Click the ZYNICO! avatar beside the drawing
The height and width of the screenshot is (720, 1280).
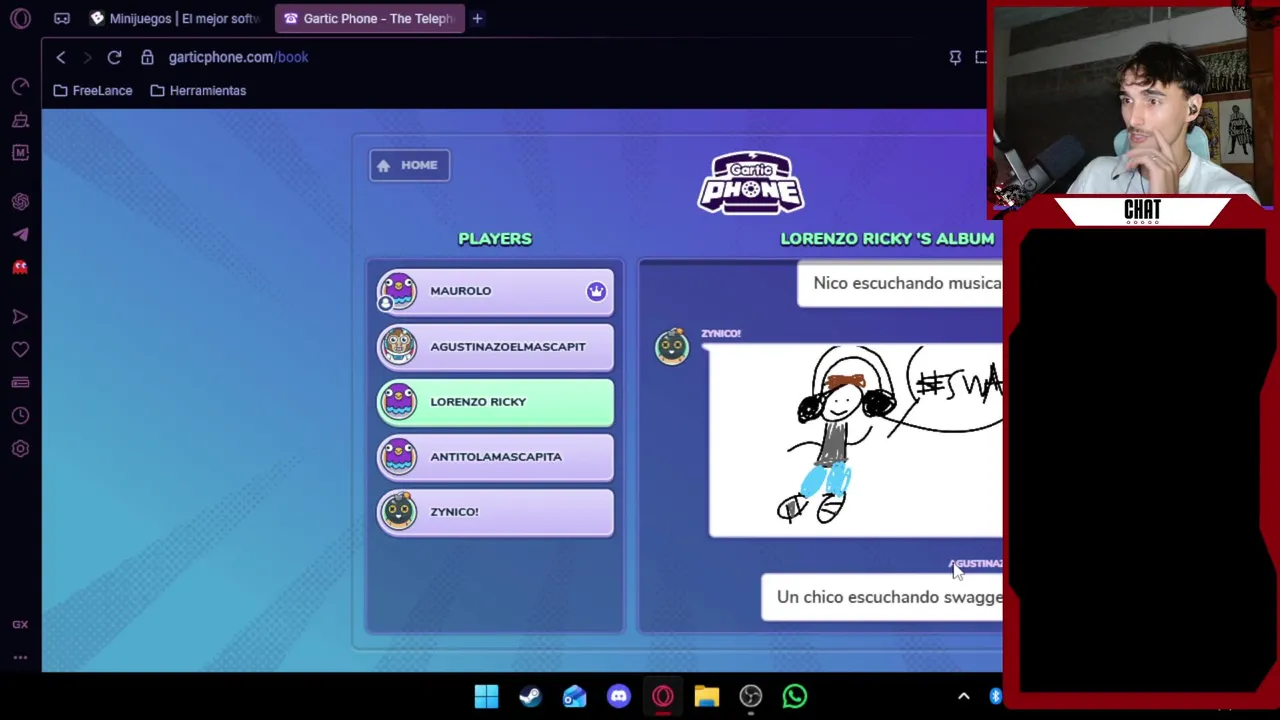click(672, 346)
